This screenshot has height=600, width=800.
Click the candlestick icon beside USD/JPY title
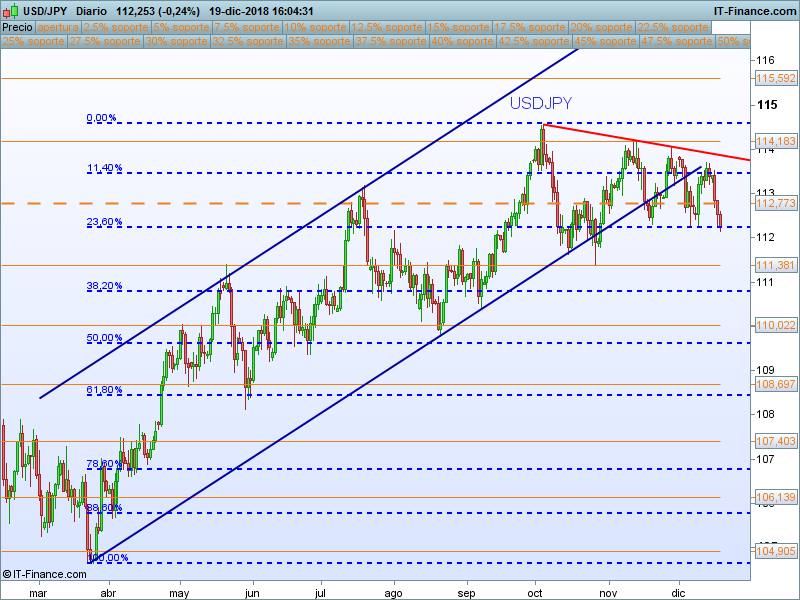pyautogui.click(x=10, y=11)
